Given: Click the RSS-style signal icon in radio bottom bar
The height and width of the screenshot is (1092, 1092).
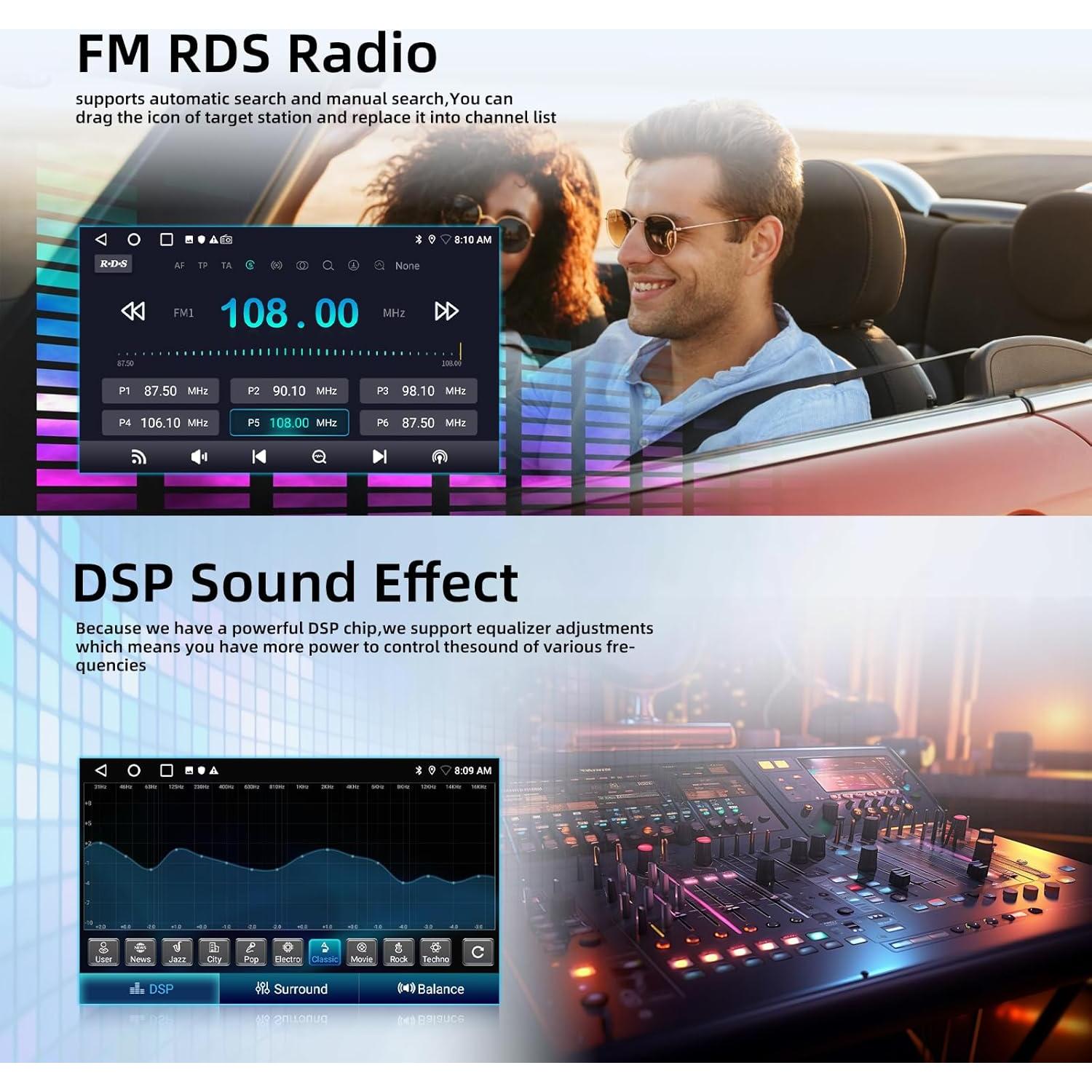Looking at the screenshot, I should click(x=138, y=456).
